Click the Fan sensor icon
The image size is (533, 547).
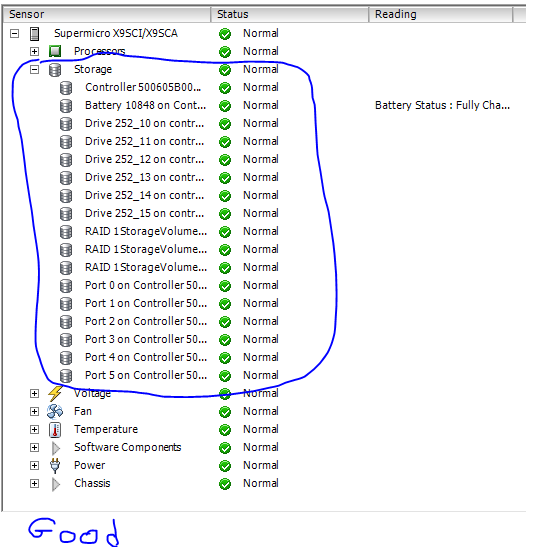coord(55,412)
